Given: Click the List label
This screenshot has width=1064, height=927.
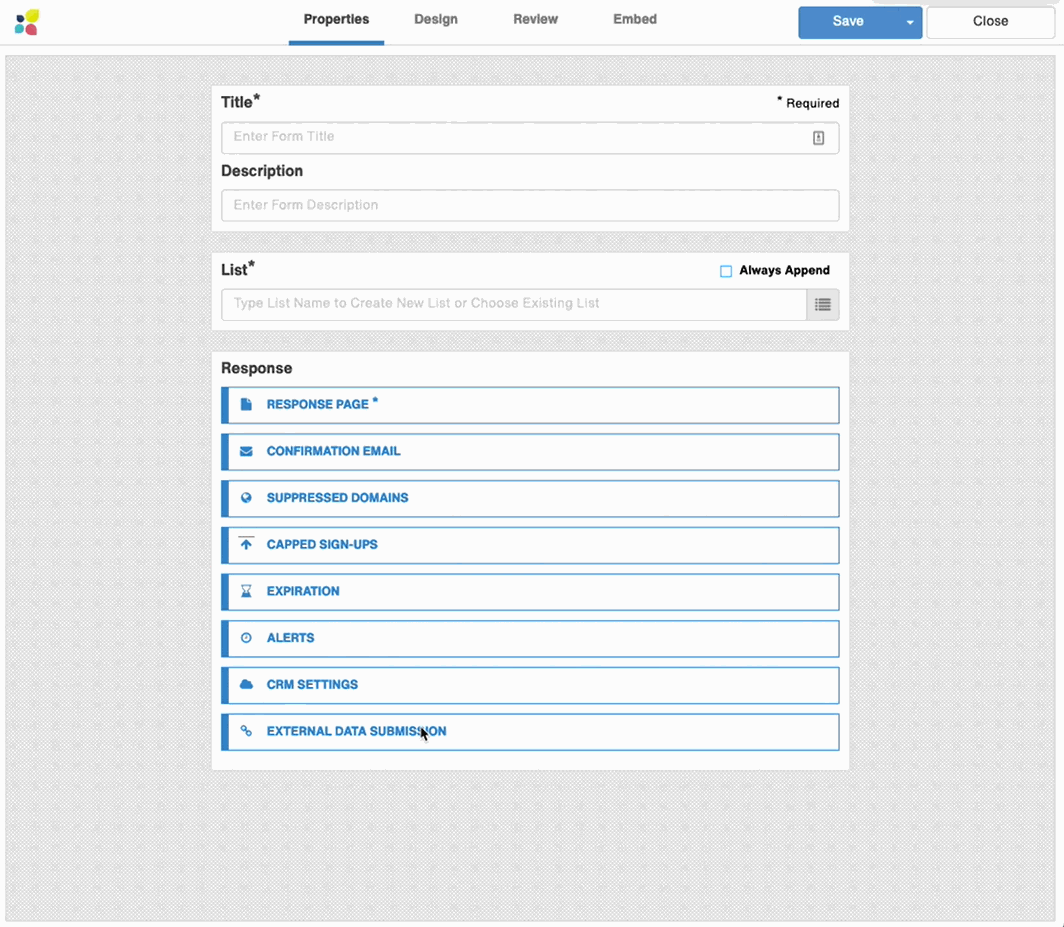Looking at the screenshot, I should tap(238, 269).
